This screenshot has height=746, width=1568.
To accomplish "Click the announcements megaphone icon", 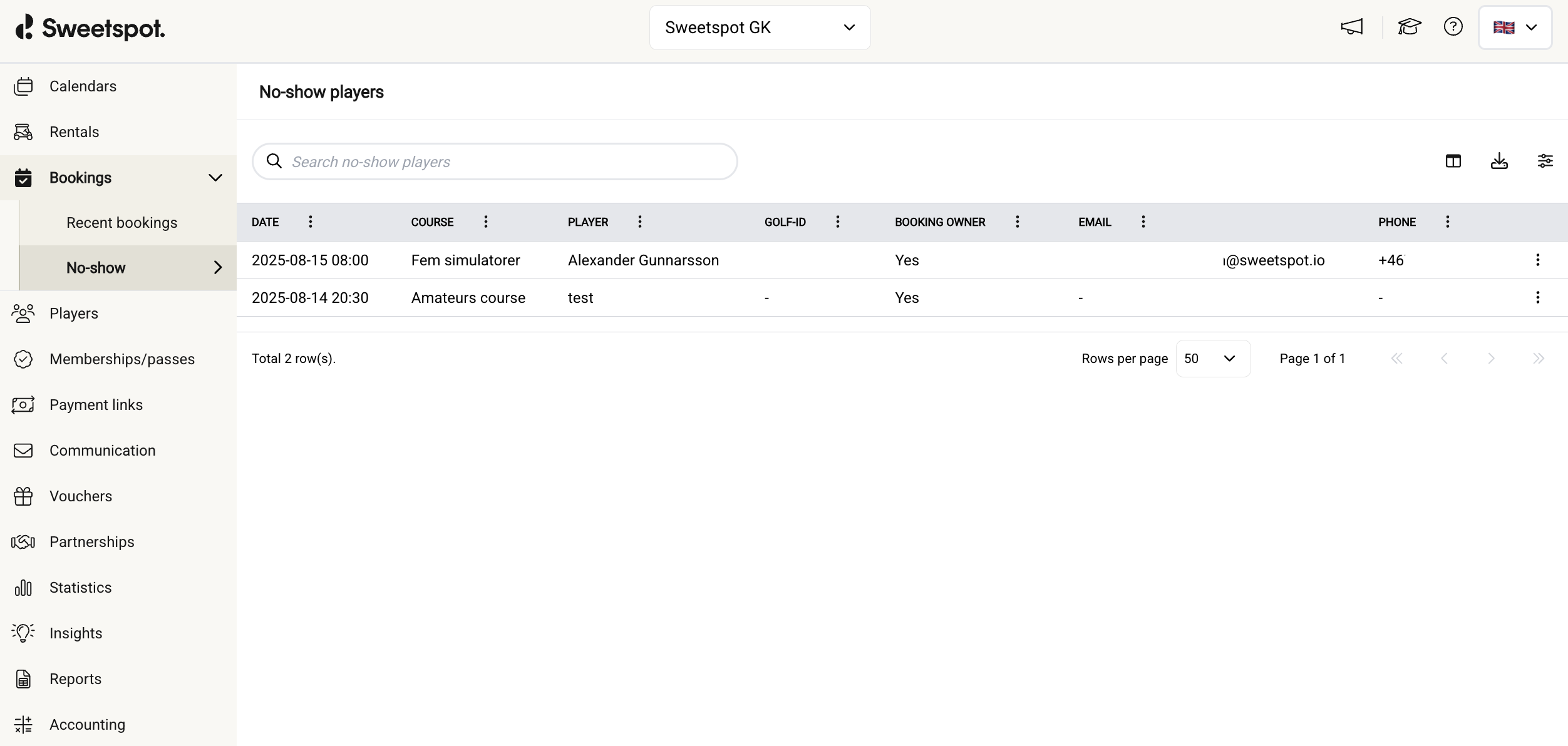I will click(1351, 27).
